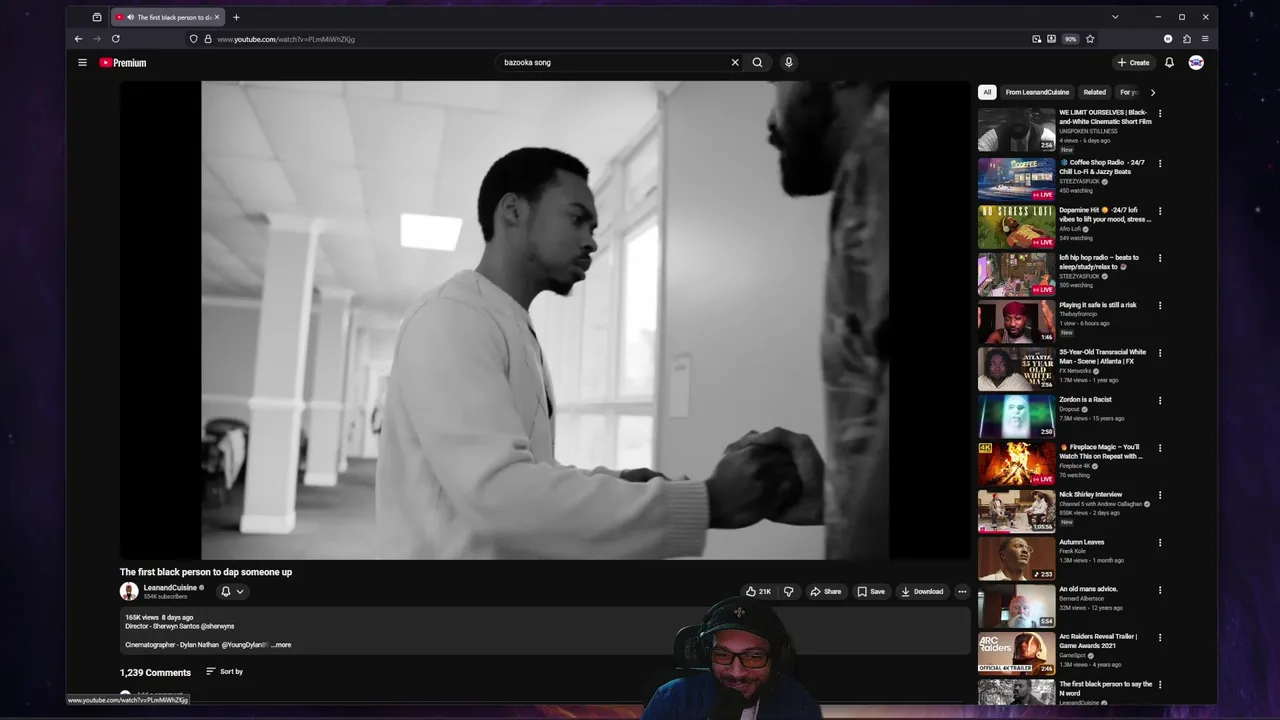Open subscription notification bell dropdown
This screenshot has height=720, width=1280.
click(232, 591)
